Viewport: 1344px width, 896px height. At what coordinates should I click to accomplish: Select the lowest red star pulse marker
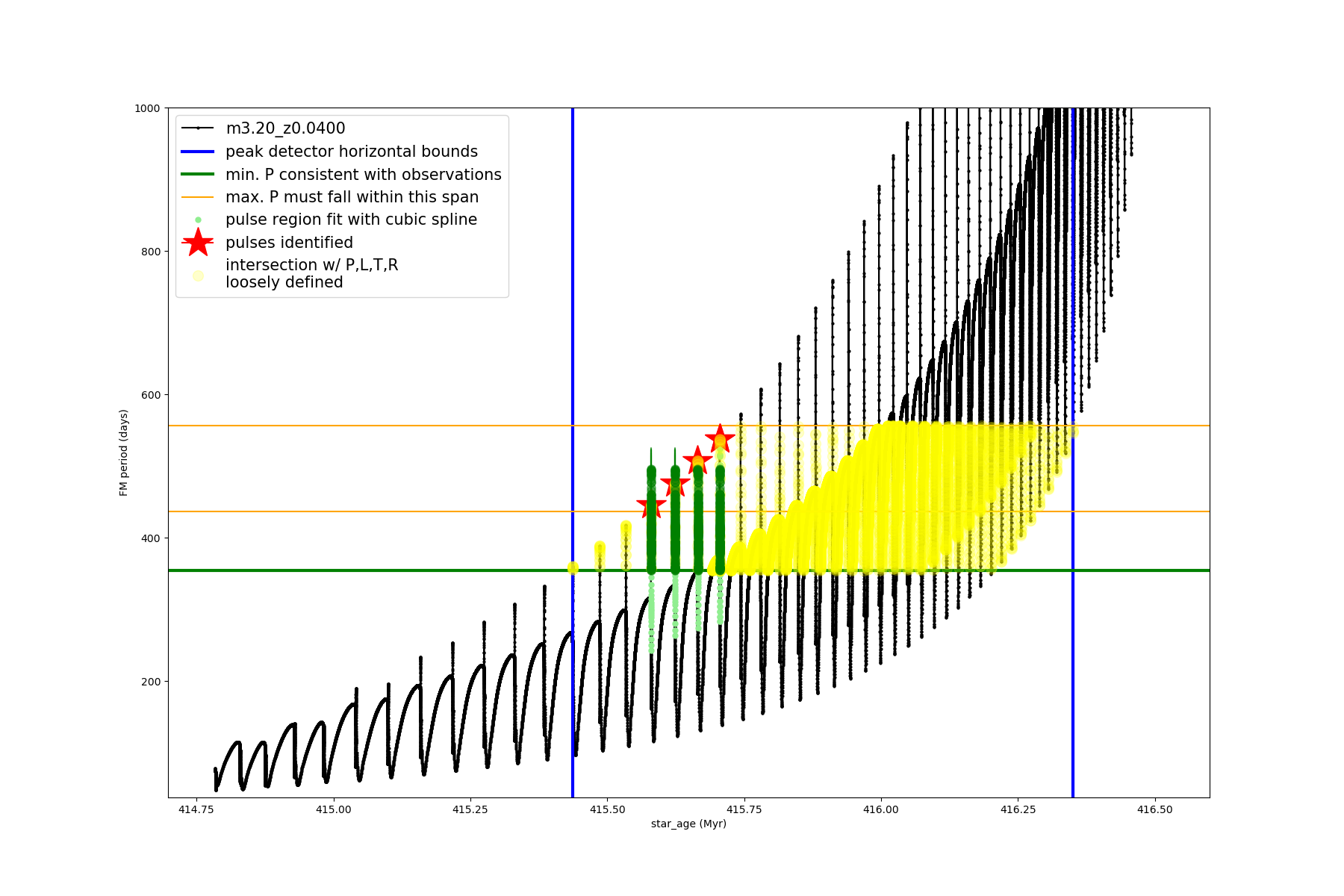tap(651, 506)
